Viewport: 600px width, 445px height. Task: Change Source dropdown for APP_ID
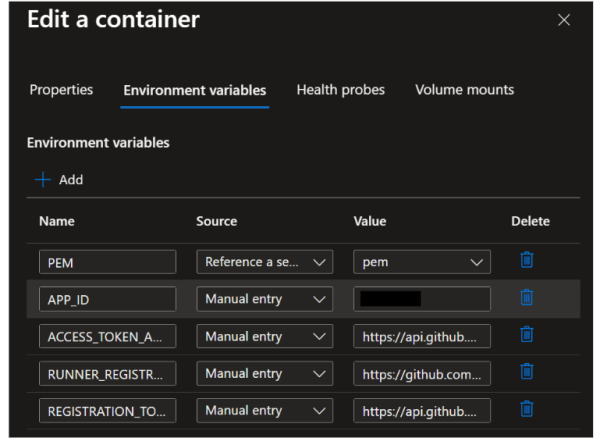(x=265, y=299)
